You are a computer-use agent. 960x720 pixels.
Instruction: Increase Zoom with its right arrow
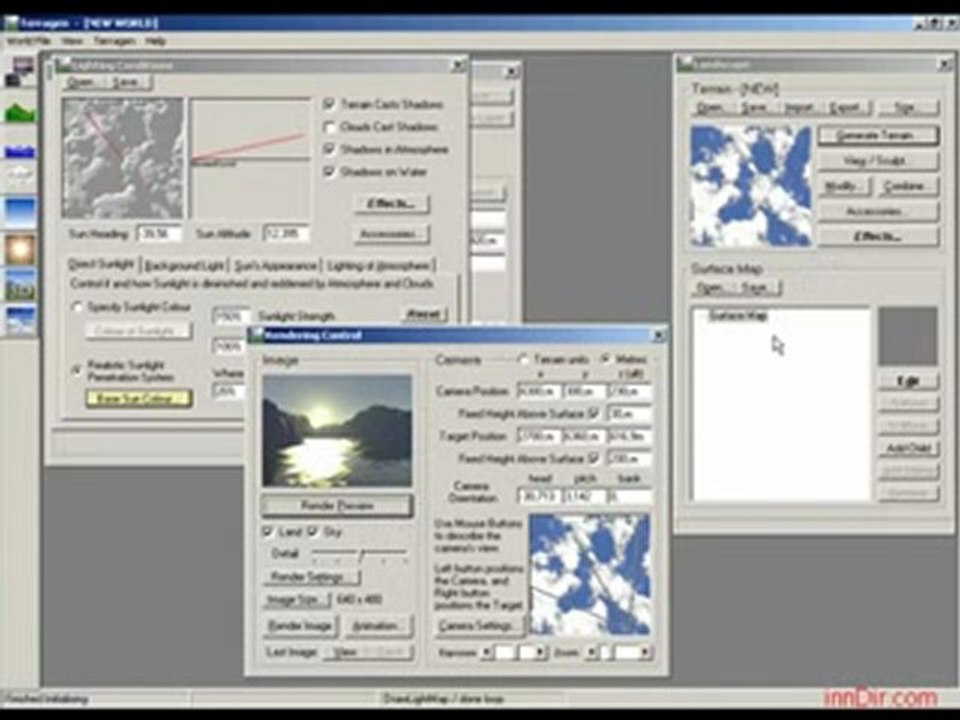645,653
